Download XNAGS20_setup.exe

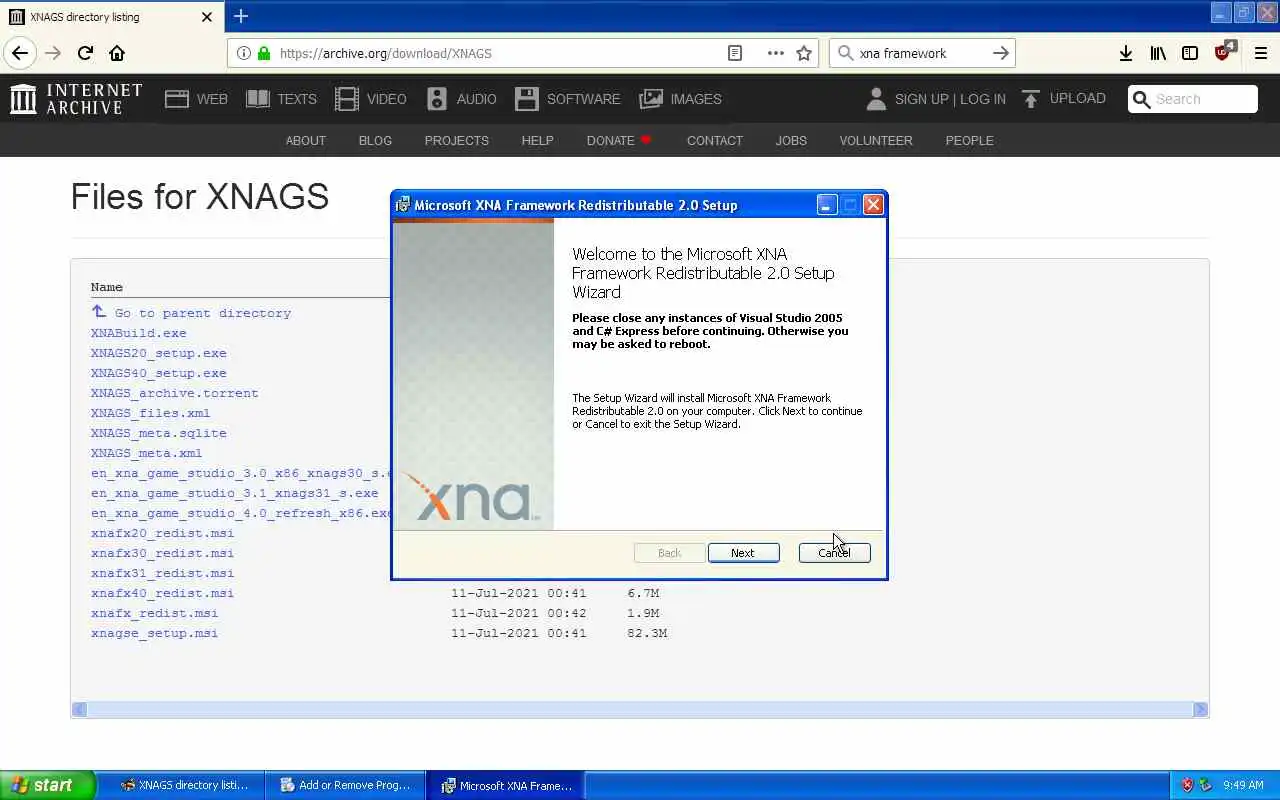click(x=158, y=353)
